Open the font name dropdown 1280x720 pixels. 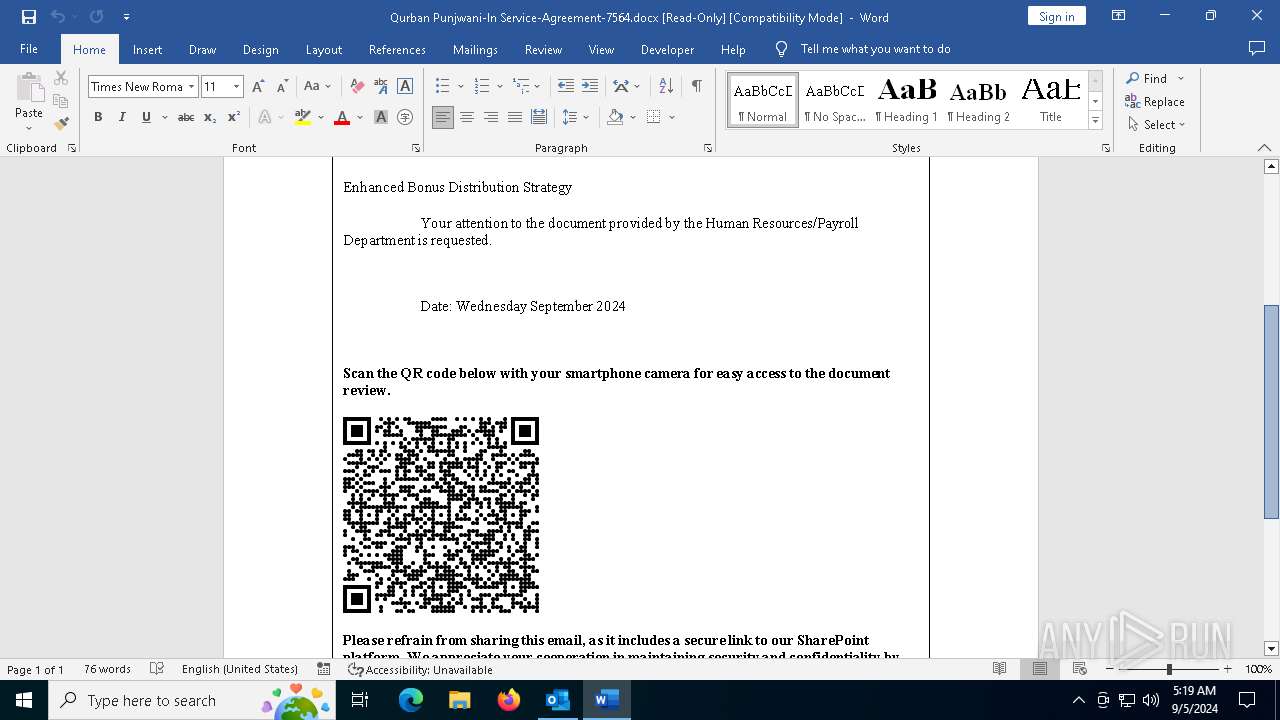click(x=191, y=87)
